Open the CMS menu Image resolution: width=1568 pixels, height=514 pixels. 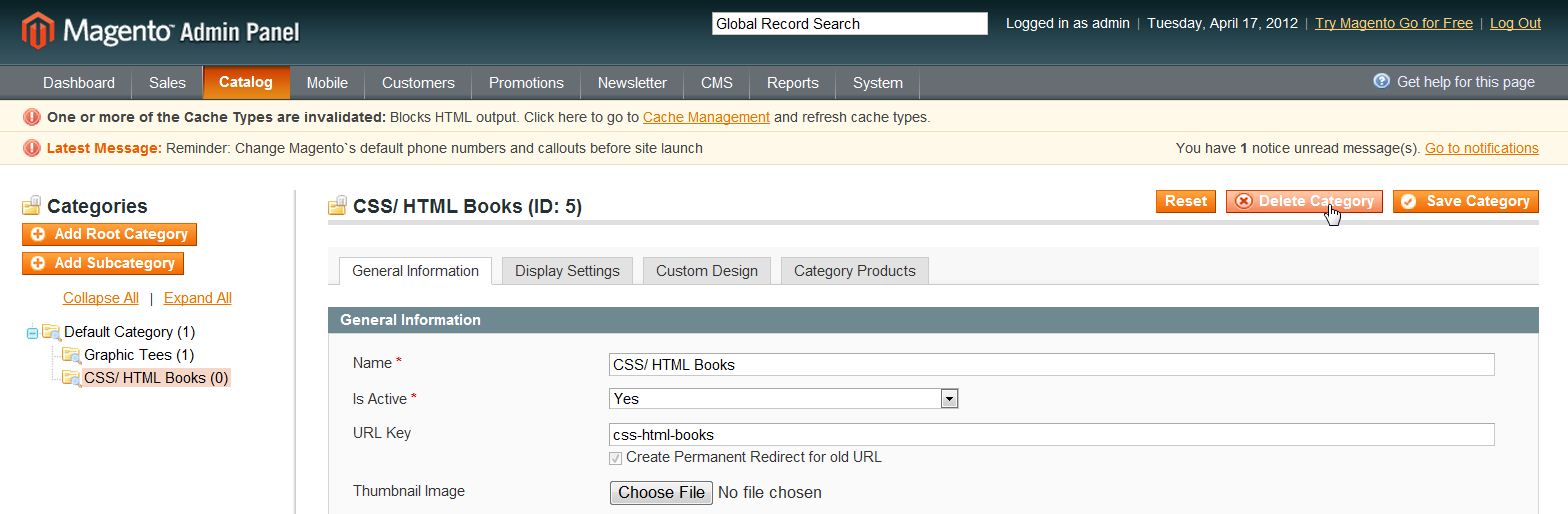pyautogui.click(x=717, y=83)
